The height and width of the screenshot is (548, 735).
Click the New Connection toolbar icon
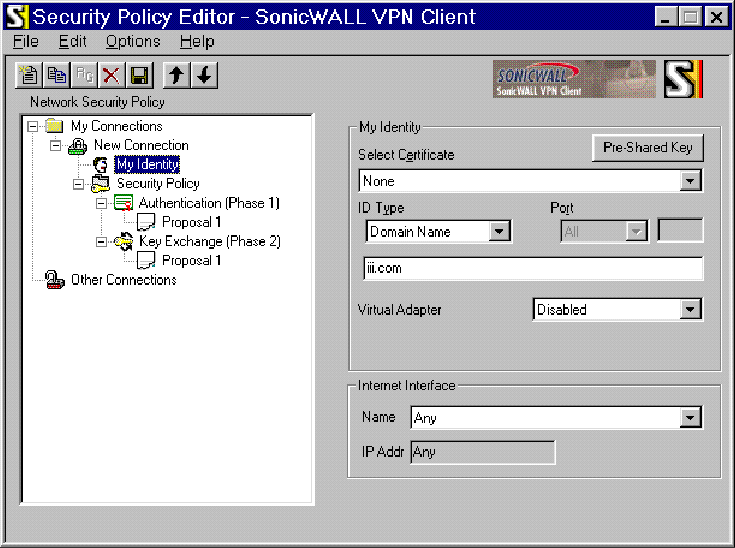pos(29,75)
